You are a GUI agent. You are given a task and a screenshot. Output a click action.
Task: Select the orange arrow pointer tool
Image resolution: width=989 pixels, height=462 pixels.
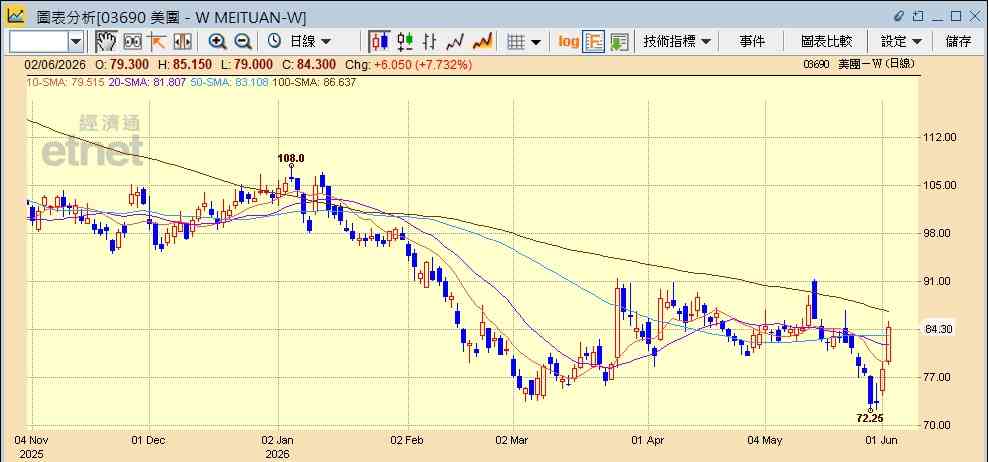(156, 42)
